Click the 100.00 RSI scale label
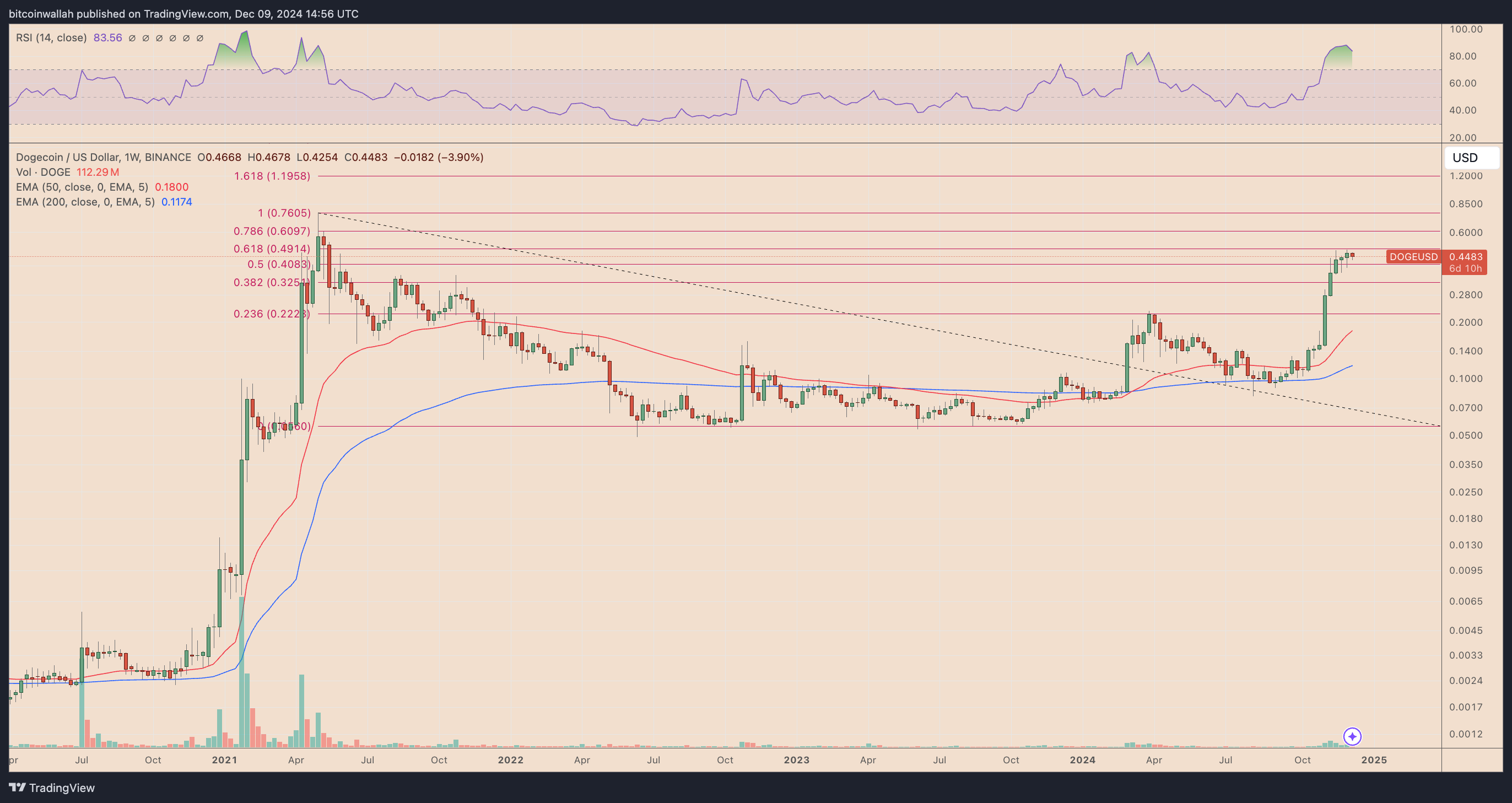 point(1466,29)
